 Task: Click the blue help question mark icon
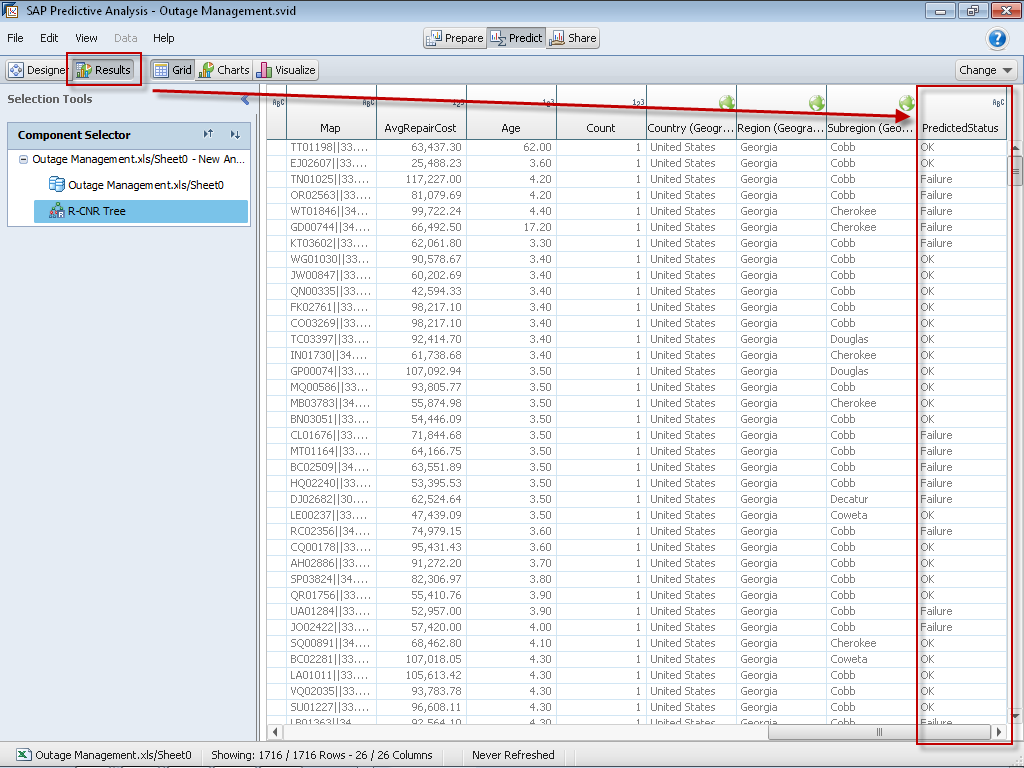pos(997,39)
